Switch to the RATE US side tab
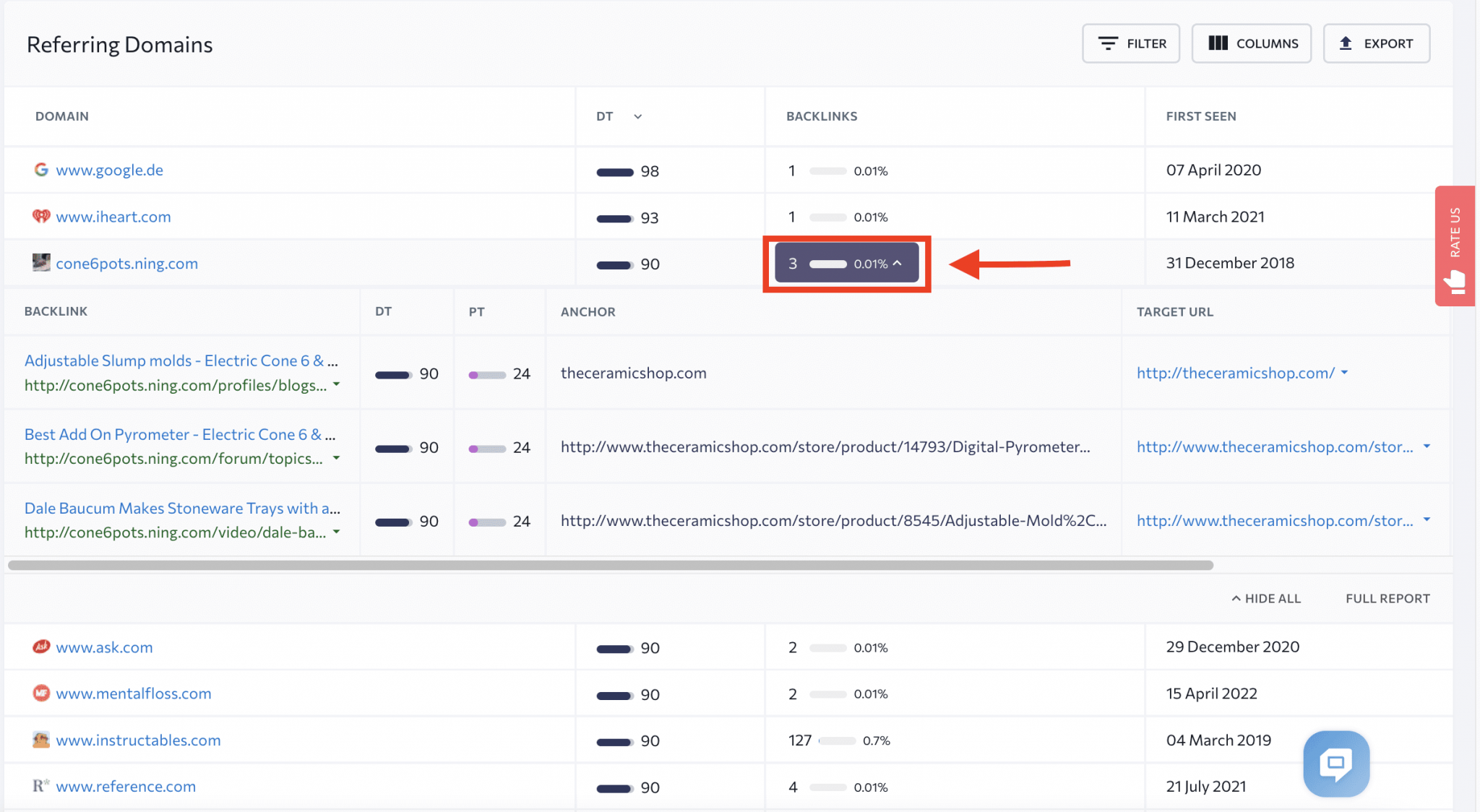 tap(1454, 231)
